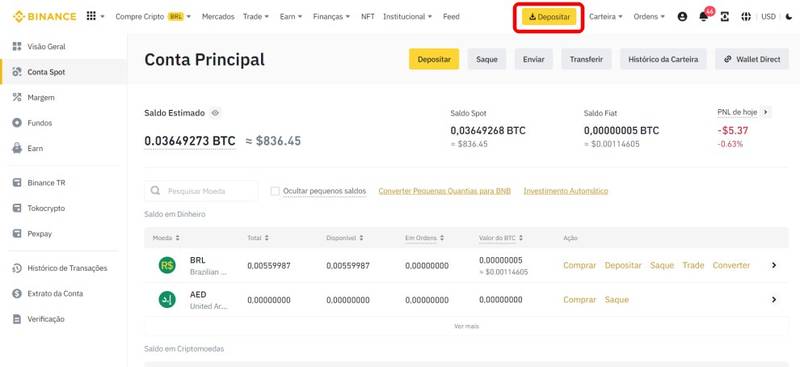Click Ver mais below the table

[466, 326]
